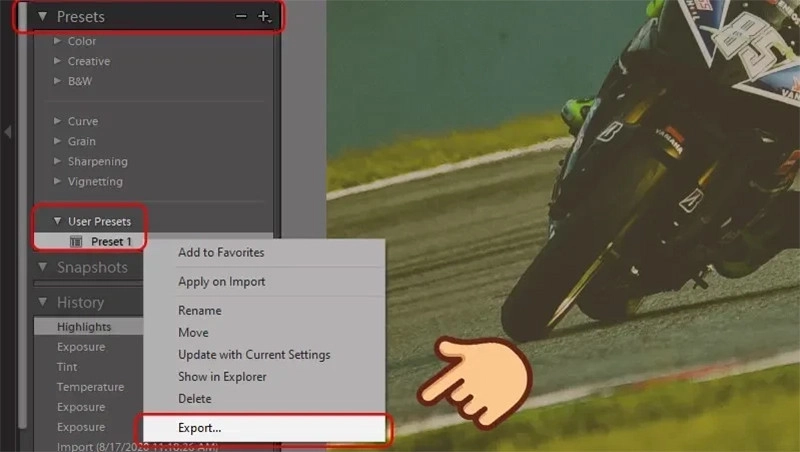Click the minus icon in Presets header
The width and height of the screenshot is (800, 452).
coord(241,16)
